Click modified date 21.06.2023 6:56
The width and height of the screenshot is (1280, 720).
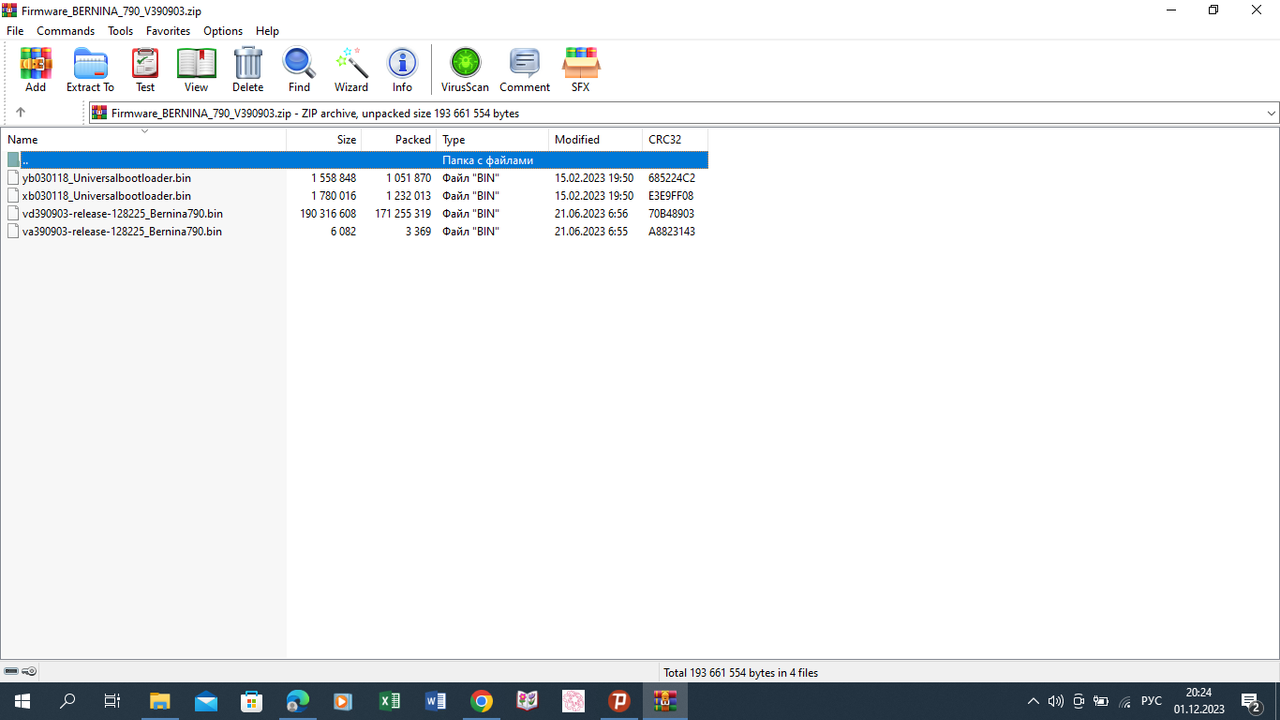[x=591, y=214]
